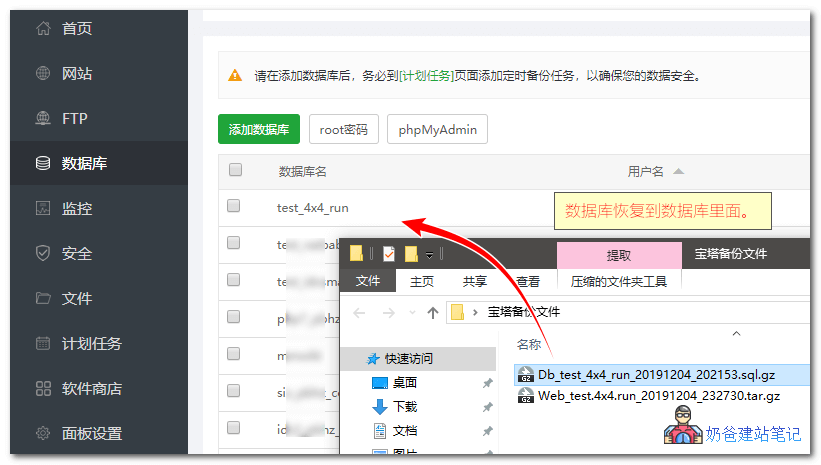Check the third database row checkbox
Image resolution: width=821 pixels, height=465 pixels.
[x=234, y=280]
